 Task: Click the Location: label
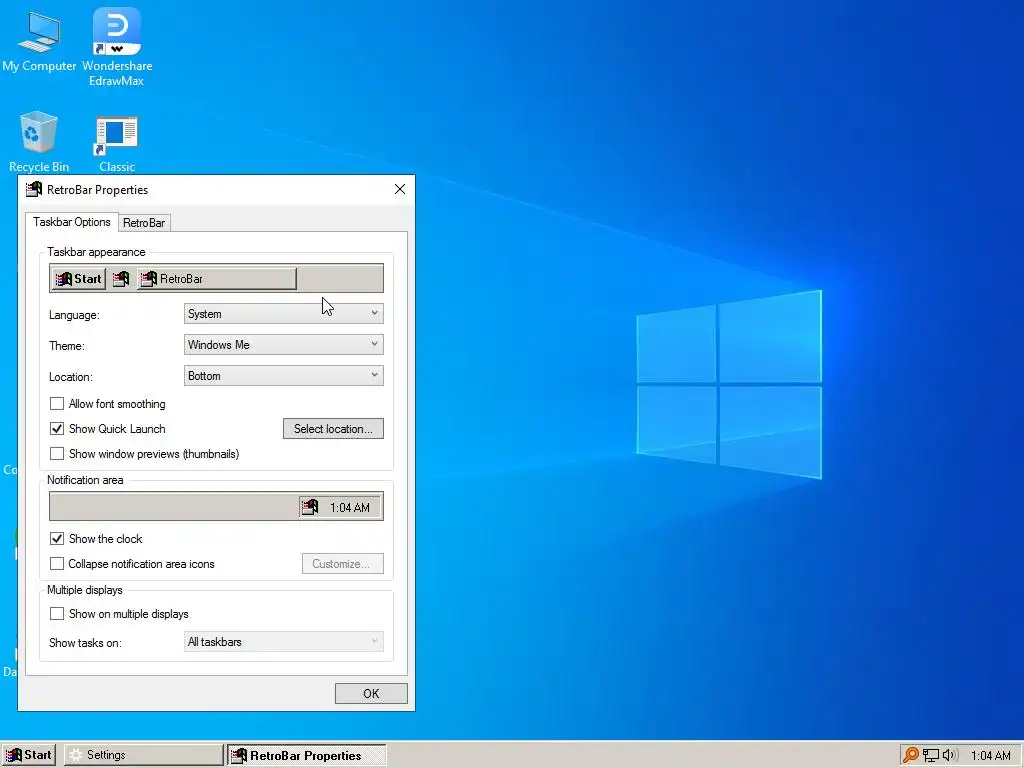click(71, 377)
